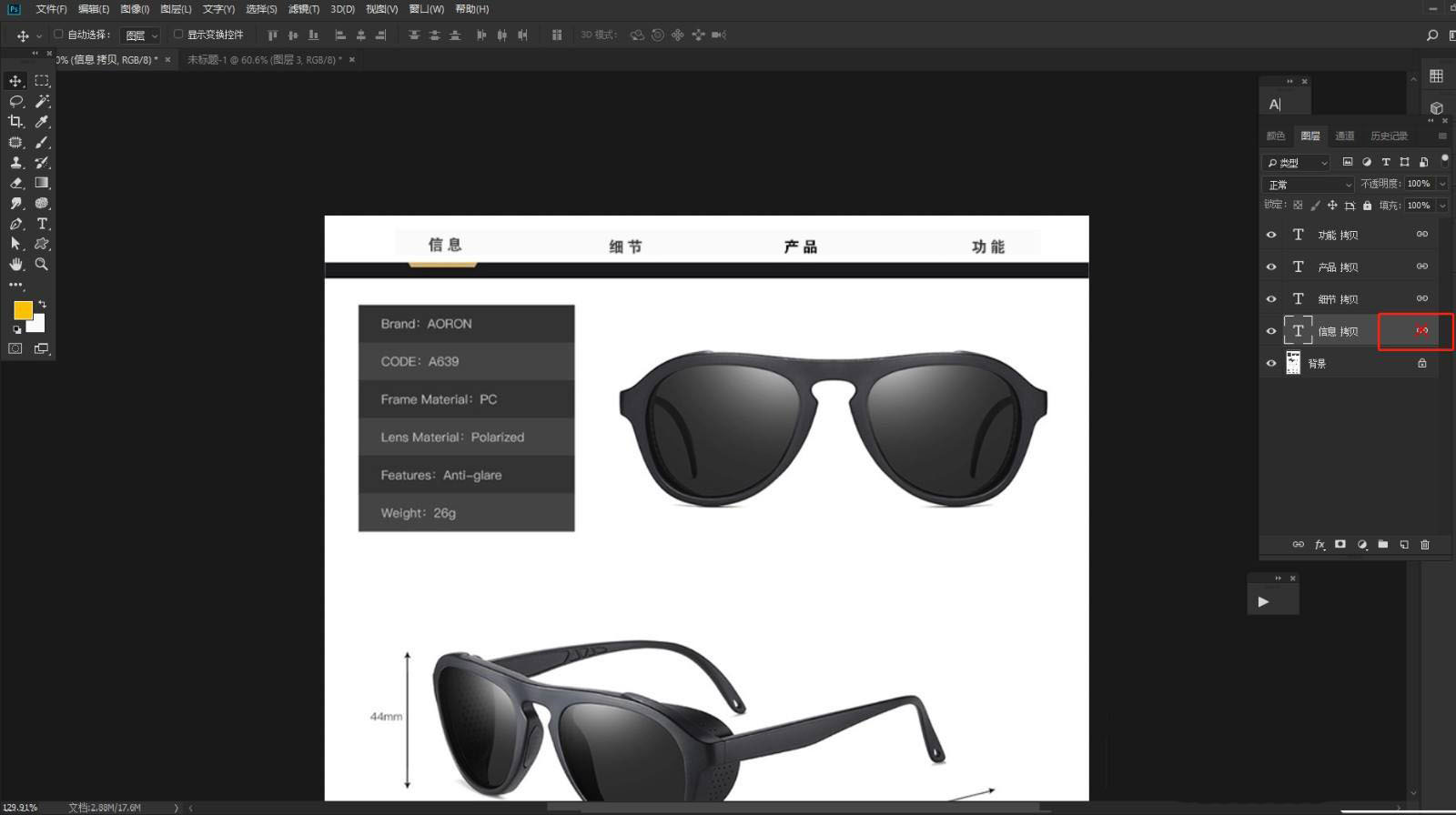This screenshot has width=1456, height=815.
Task: Choose the Lasso tool
Action: pyautogui.click(x=15, y=102)
